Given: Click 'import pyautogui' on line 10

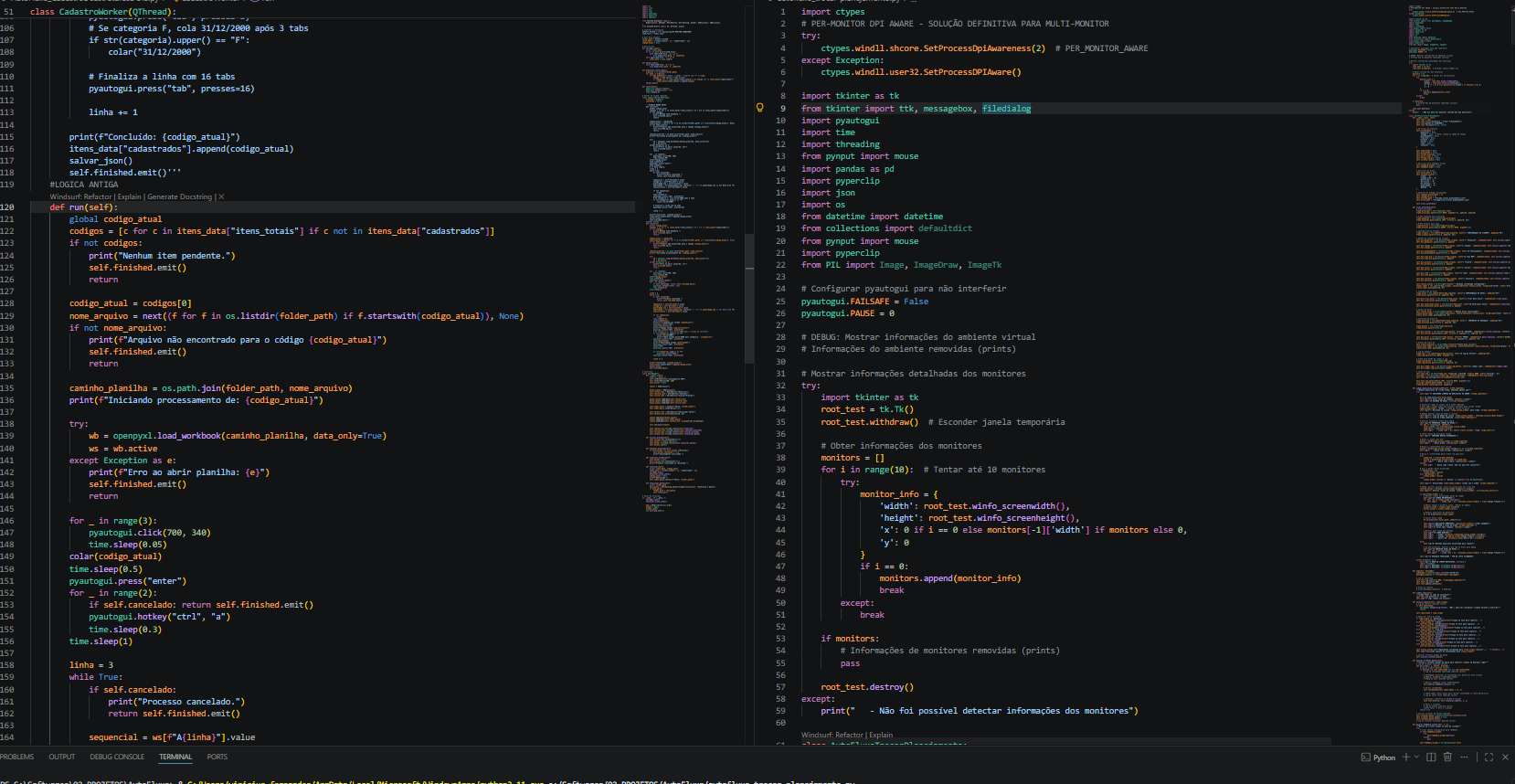Looking at the screenshot, I should click(x=840, y=121).
